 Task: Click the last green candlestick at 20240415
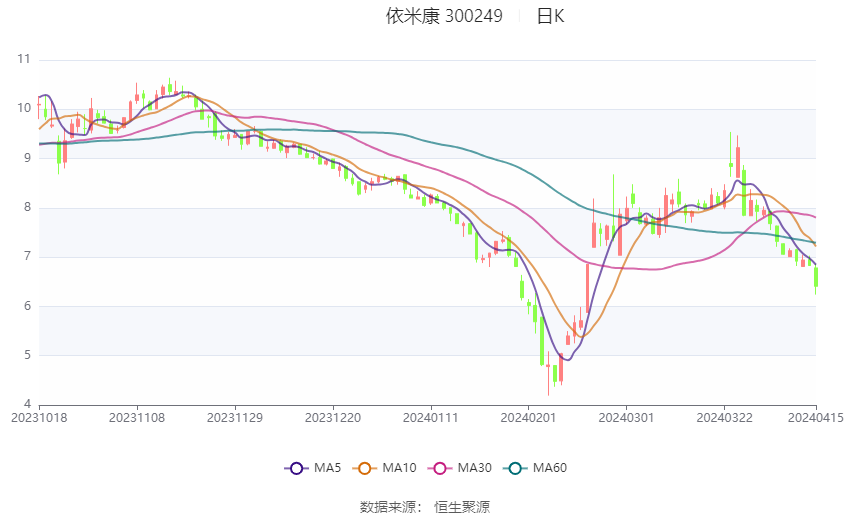pyautogui.click(x=815, y=277)
